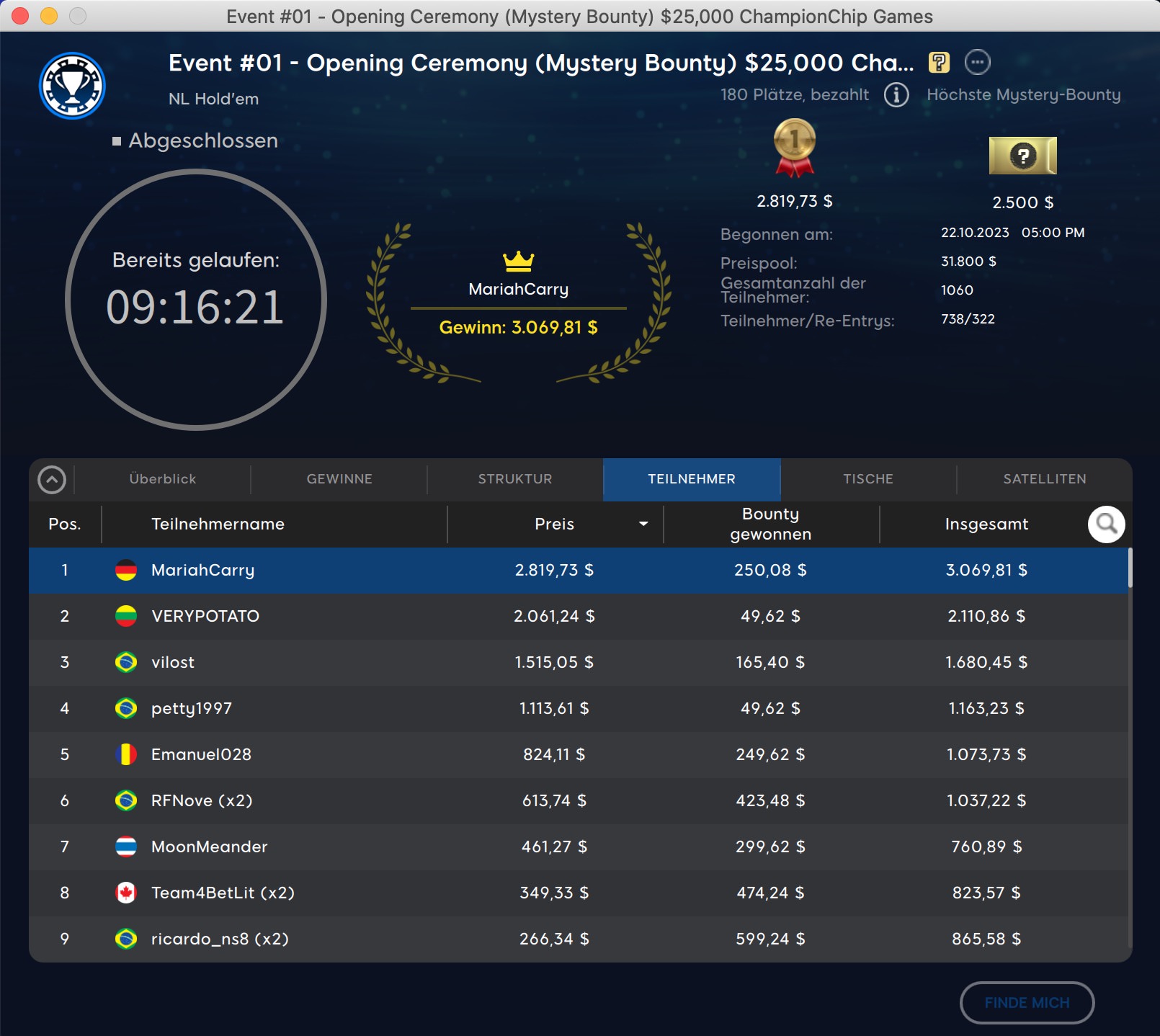Click the paid places info icon
1160x1036 pixels.
click(x=896, y=94)
